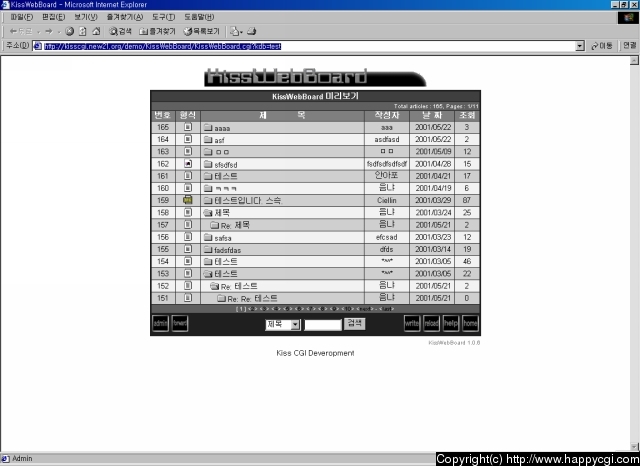Image resolution: width=640 pixels, height=466 pixels.
Task: Click the KissWebBoard logo banner
Action: coord(315,77)
